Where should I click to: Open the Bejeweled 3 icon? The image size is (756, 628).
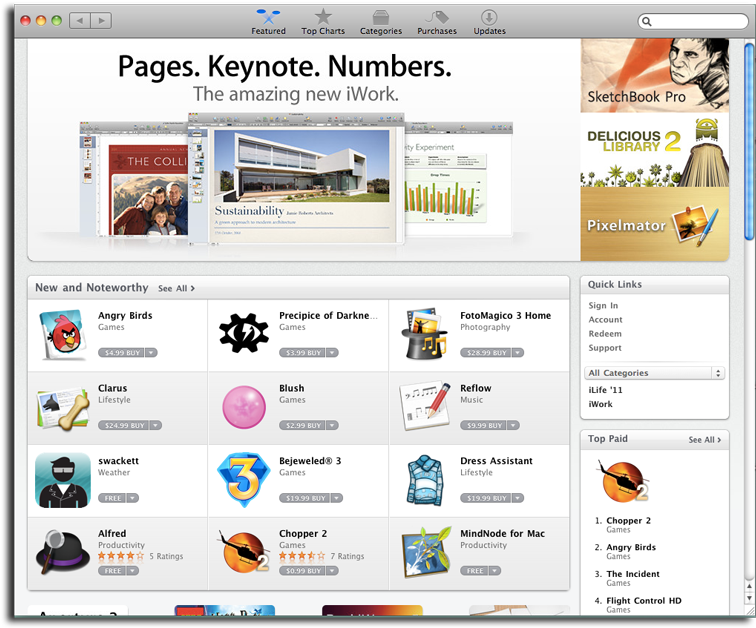click(x=244, y=479)
